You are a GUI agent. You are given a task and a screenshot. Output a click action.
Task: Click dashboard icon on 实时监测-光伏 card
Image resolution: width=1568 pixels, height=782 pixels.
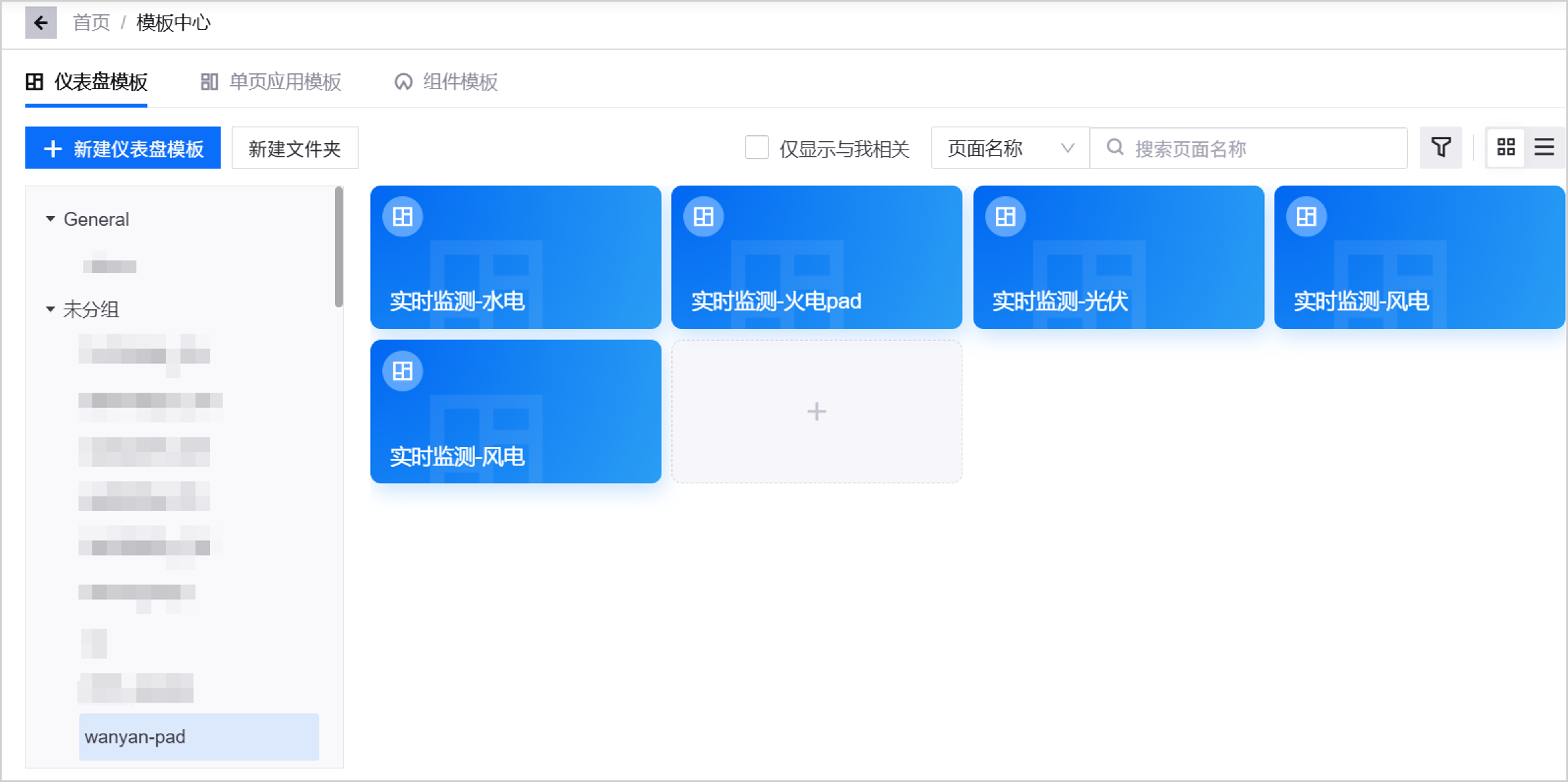click(1006, 217)
